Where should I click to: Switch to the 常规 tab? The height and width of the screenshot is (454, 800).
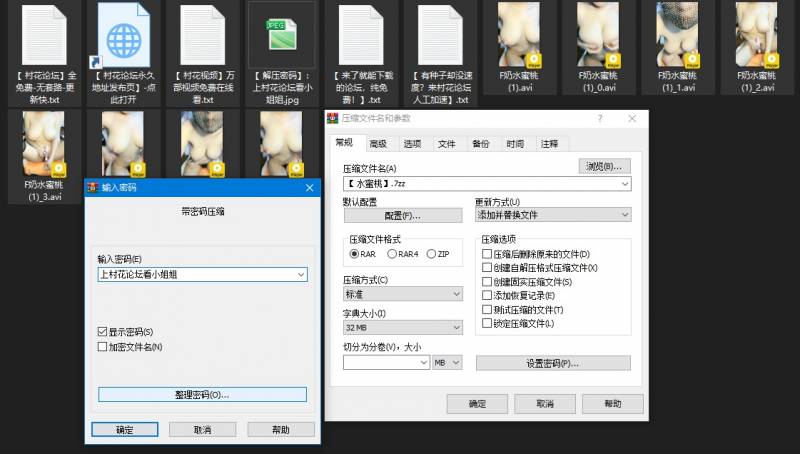click(x=344, y=143)
